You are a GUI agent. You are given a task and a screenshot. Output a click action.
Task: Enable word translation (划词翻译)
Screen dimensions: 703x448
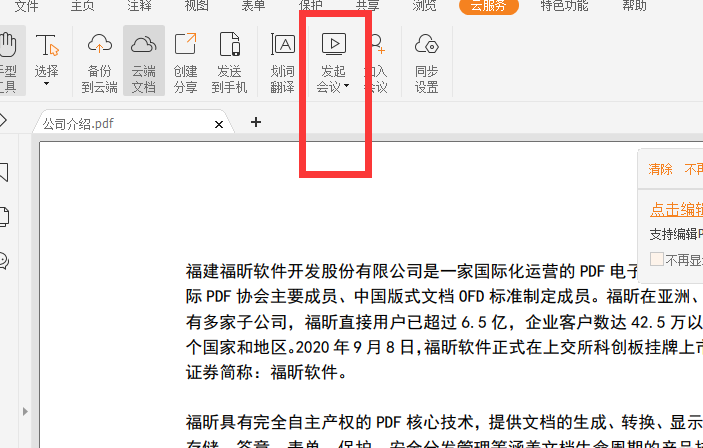pos(282,61)
